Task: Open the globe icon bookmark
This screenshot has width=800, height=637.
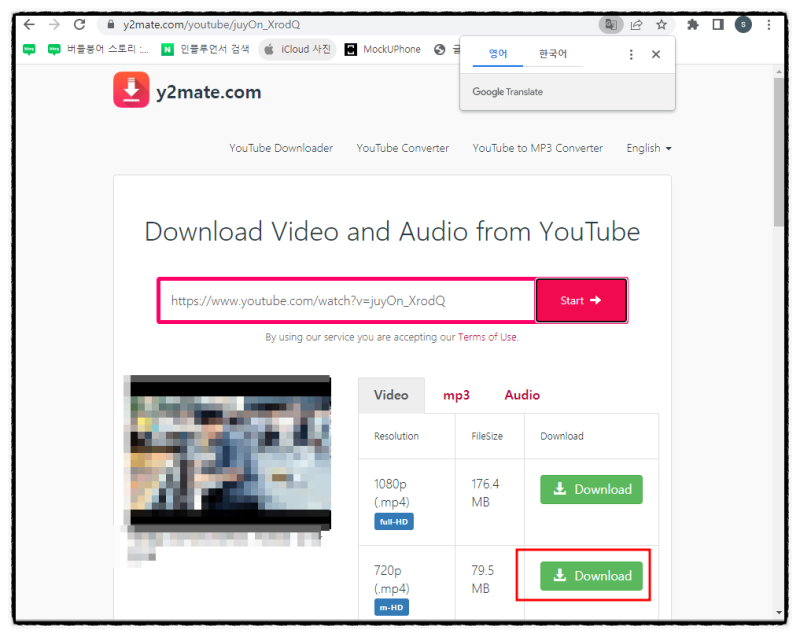Action: pos(439,49)
